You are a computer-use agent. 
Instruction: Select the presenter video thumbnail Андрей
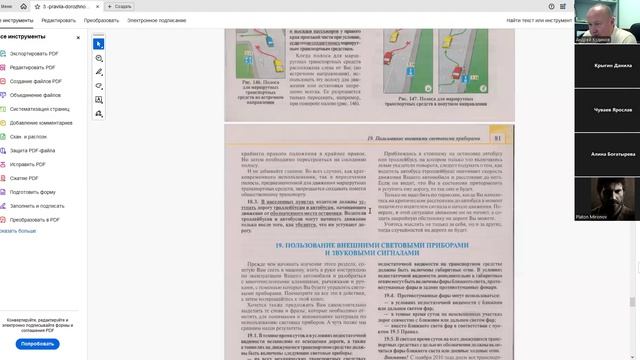pyautogui.click(x=607, y=22)
